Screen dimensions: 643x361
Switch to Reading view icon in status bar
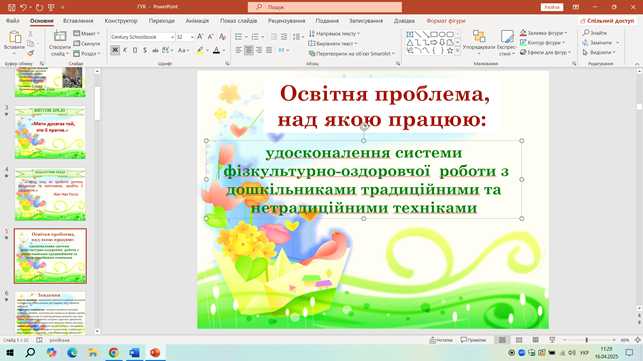[535, 340]
